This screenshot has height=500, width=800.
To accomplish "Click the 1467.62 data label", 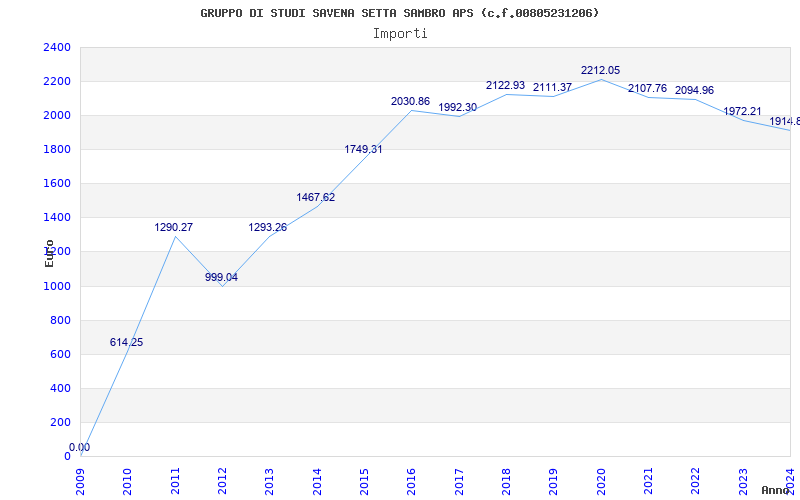I will (316, 197).
